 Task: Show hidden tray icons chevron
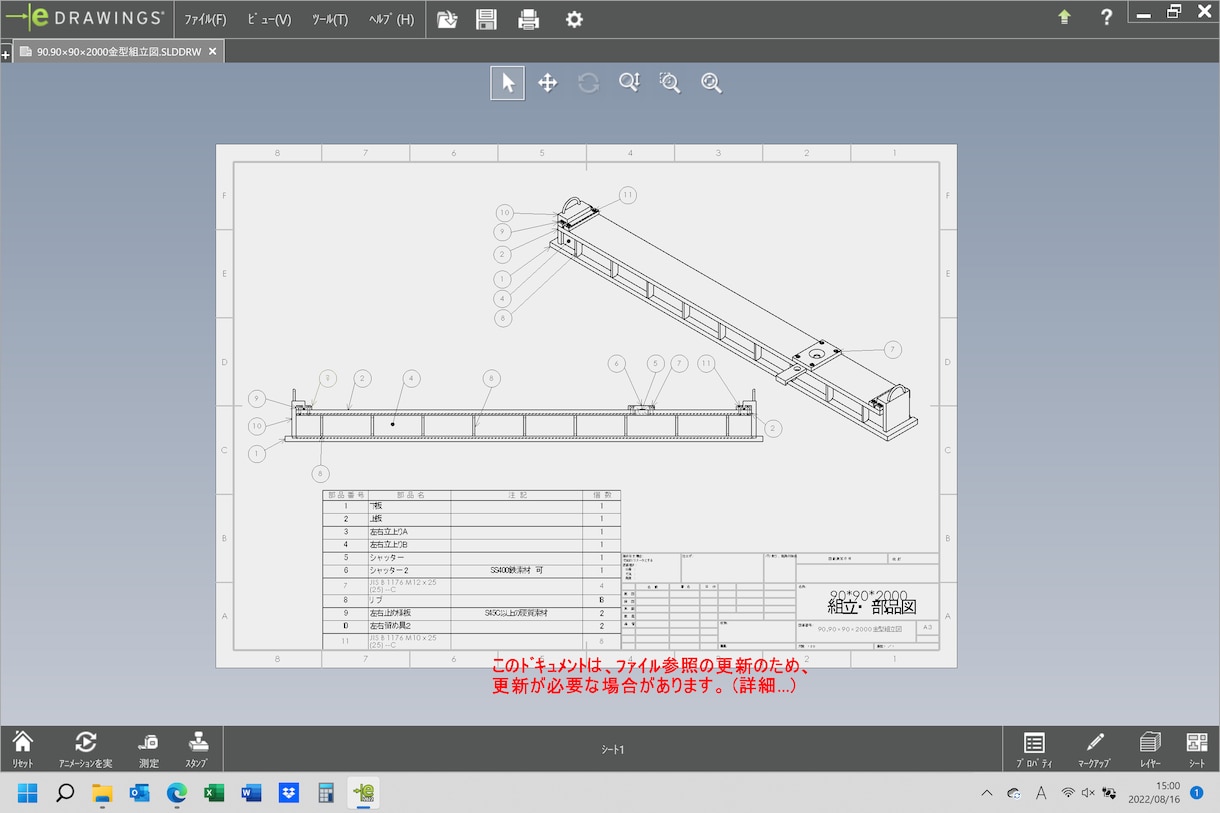coord(987,793)
